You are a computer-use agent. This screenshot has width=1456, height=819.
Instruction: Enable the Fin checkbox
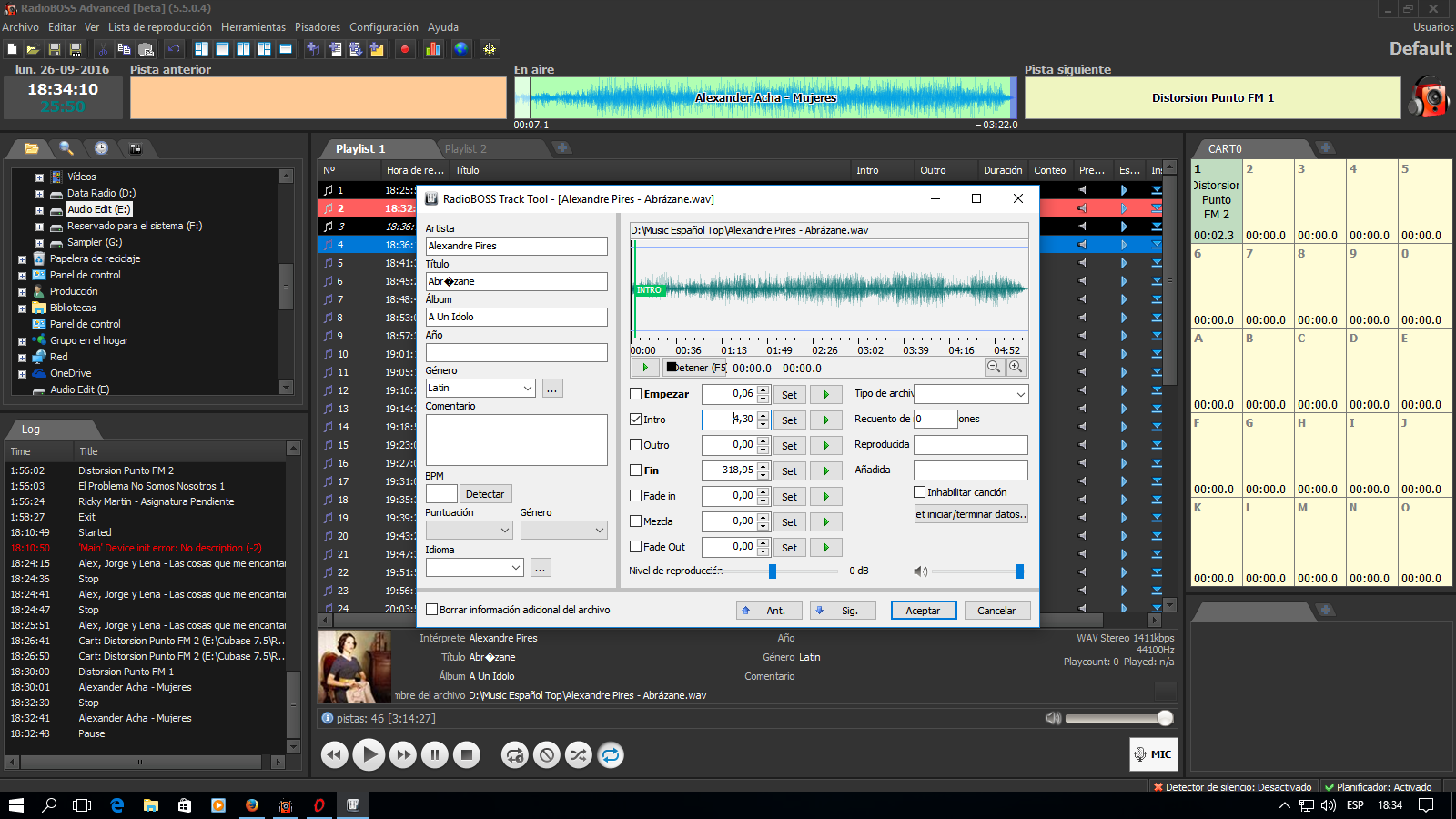click(x=636, y=470)
